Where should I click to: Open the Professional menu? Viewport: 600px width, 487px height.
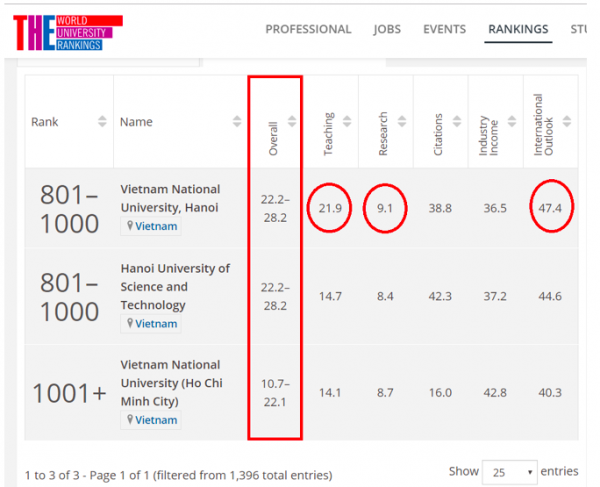tap(308, 29)
